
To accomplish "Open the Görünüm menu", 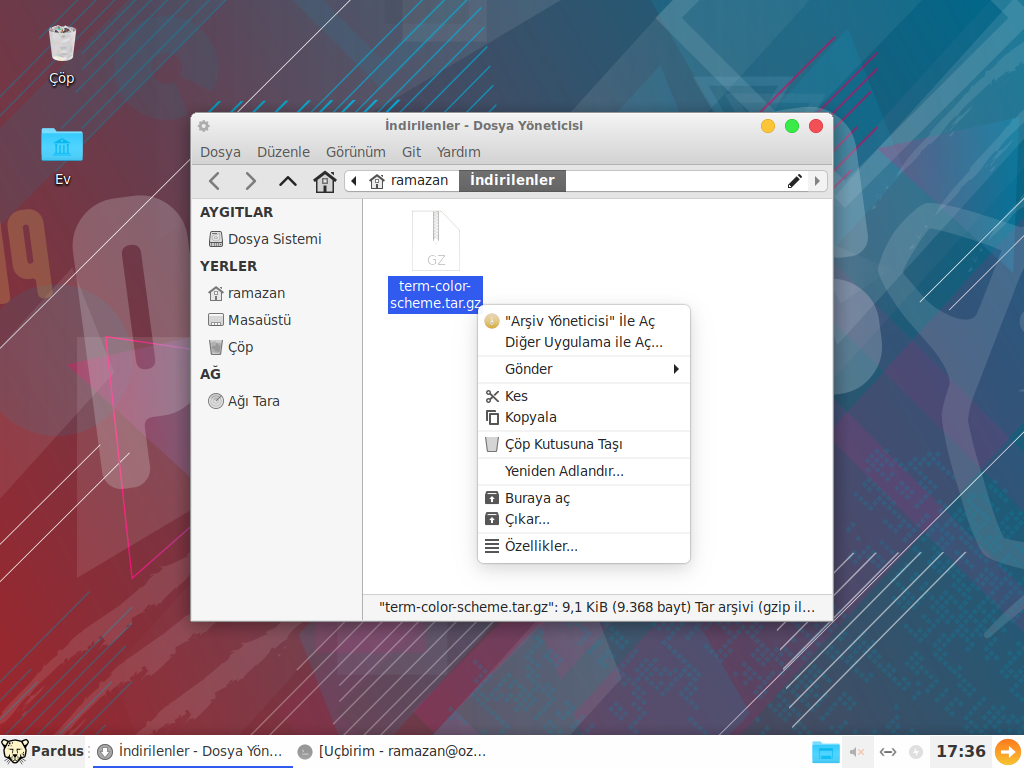I will 355,152.
